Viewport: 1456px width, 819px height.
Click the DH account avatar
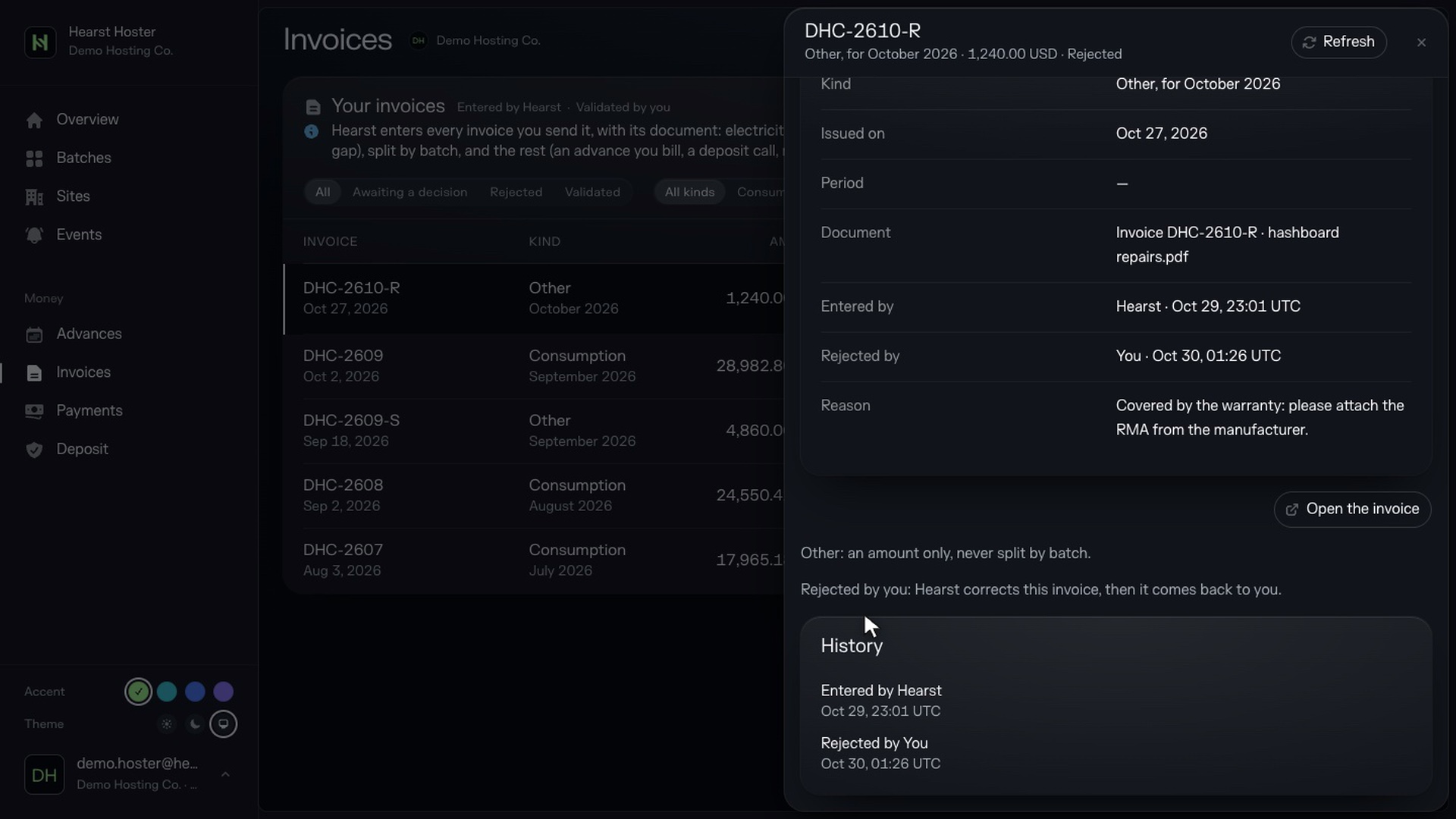44,775
